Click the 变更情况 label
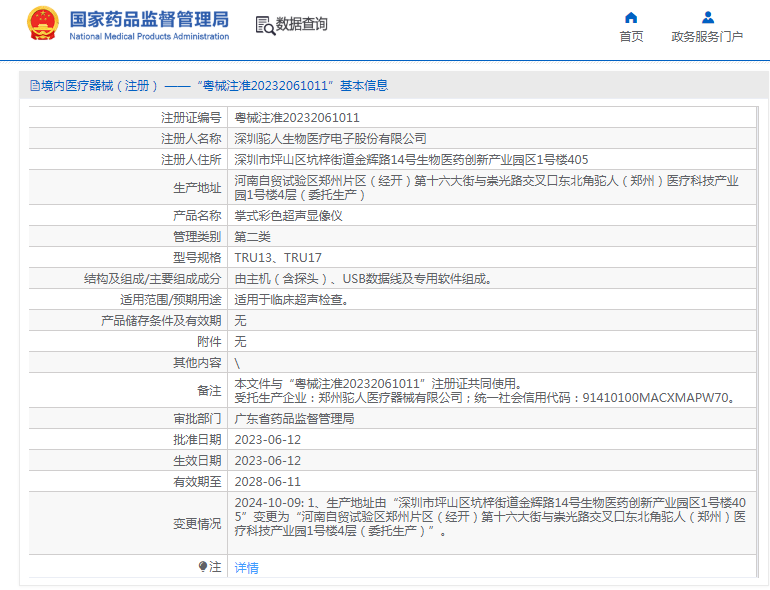Viewport: 770px width, 590px height. 197,524
